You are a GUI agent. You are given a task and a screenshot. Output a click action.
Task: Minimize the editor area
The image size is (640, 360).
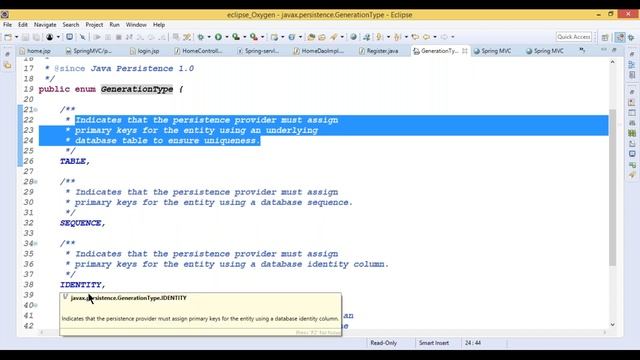[x=604, y=50]
